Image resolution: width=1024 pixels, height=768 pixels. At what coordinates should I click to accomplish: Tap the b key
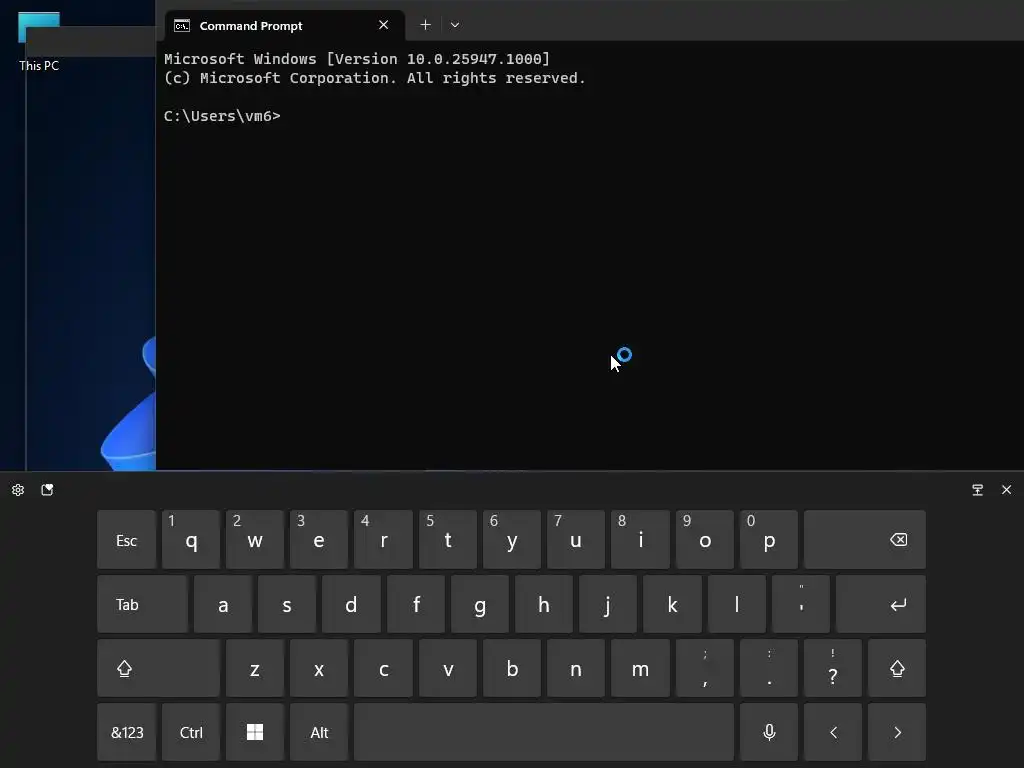tap(511, 669)
